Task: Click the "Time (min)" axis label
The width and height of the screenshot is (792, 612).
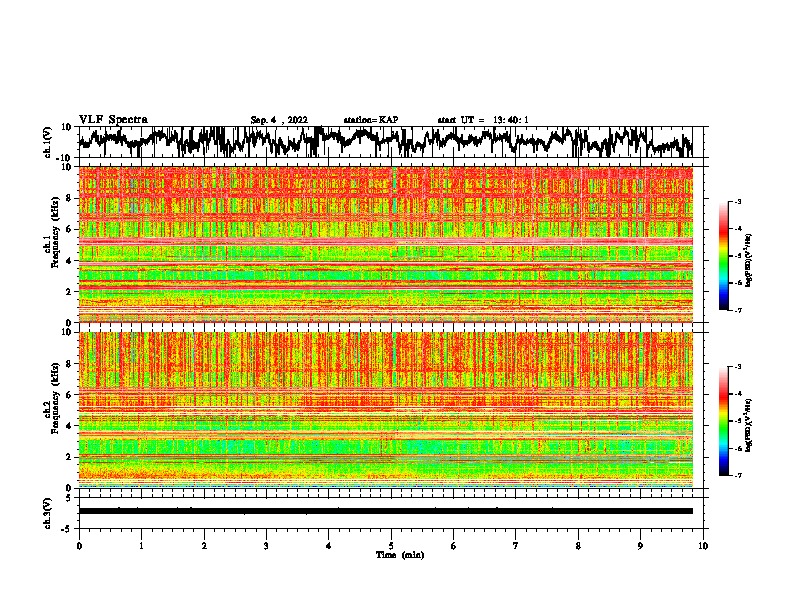Action: point(400,555)
